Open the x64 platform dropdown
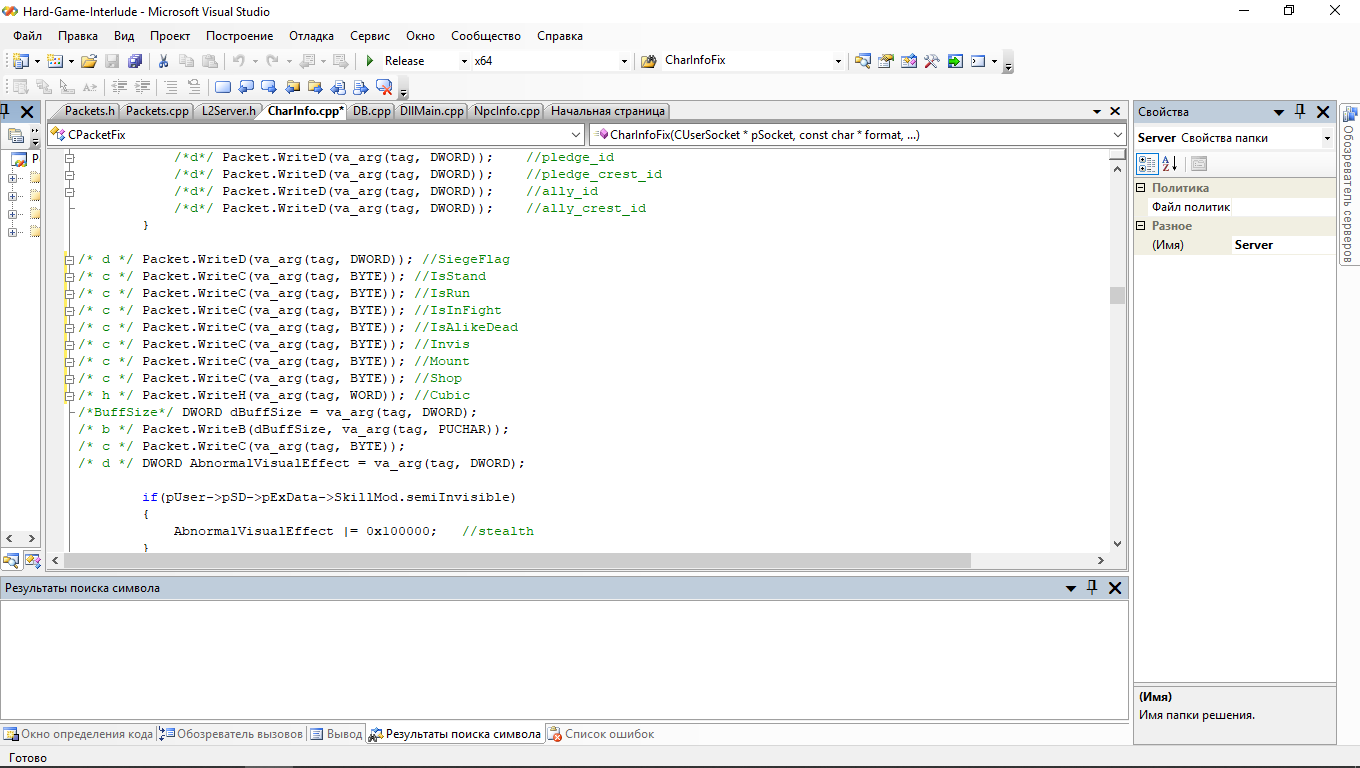The height and width of the screenshot is (768, 1360). [625, 61]
